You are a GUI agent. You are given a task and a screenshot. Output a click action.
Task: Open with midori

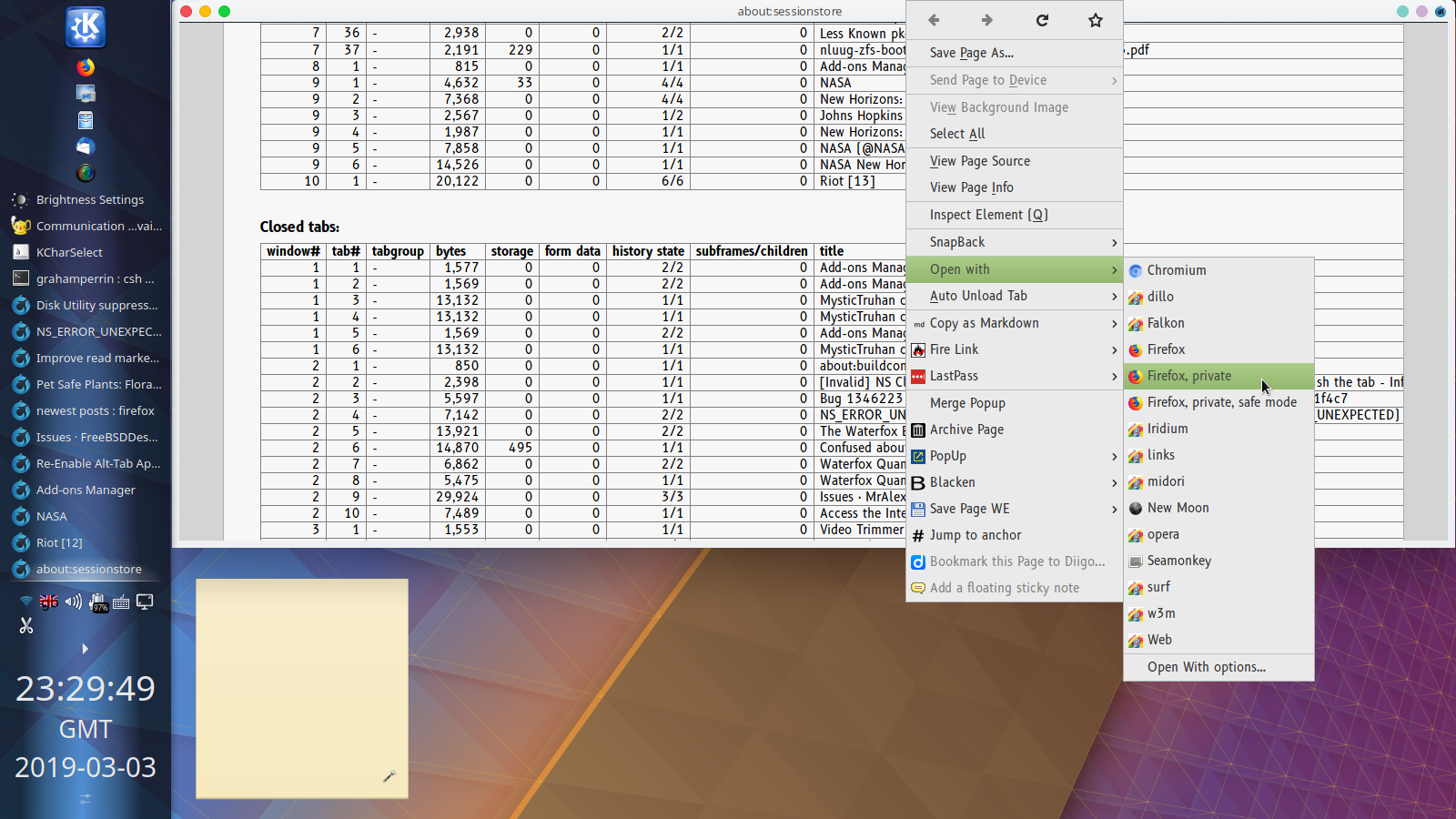pos(1218,481)
